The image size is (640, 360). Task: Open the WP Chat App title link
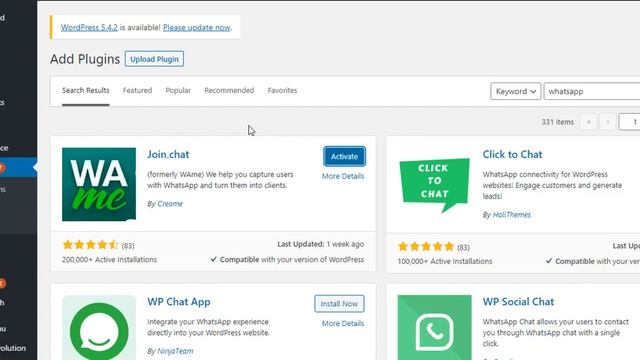point(179,302)
